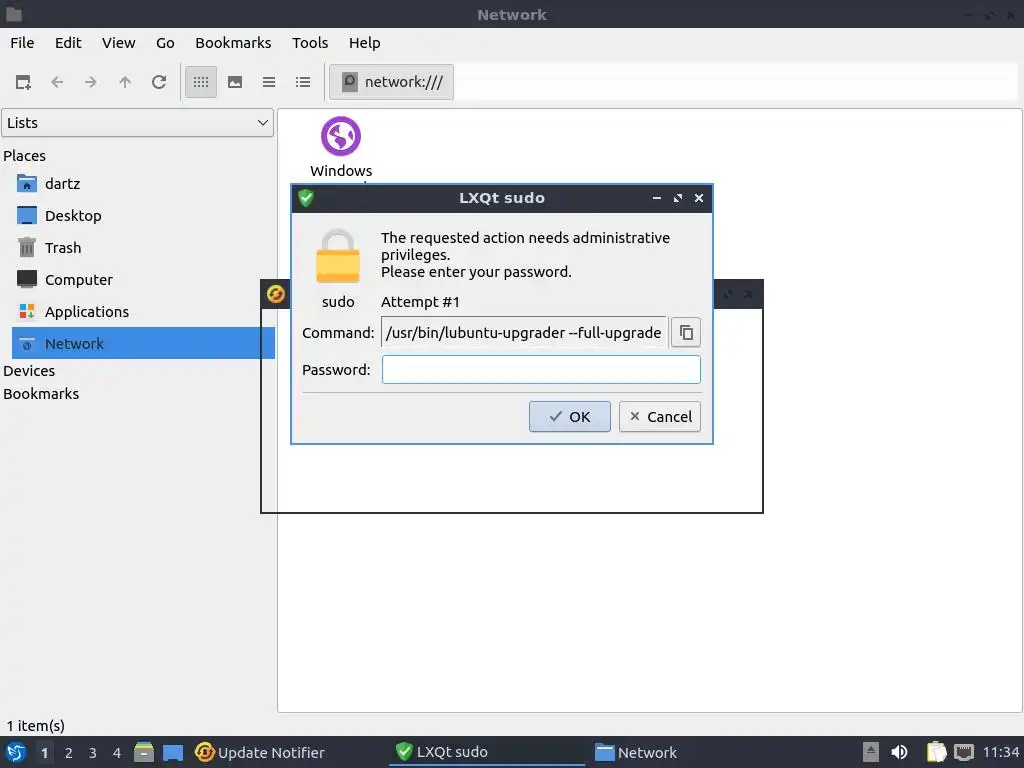Click the new tab toolbar icon
Viewport: 1024px width, 768px height.
23,82
